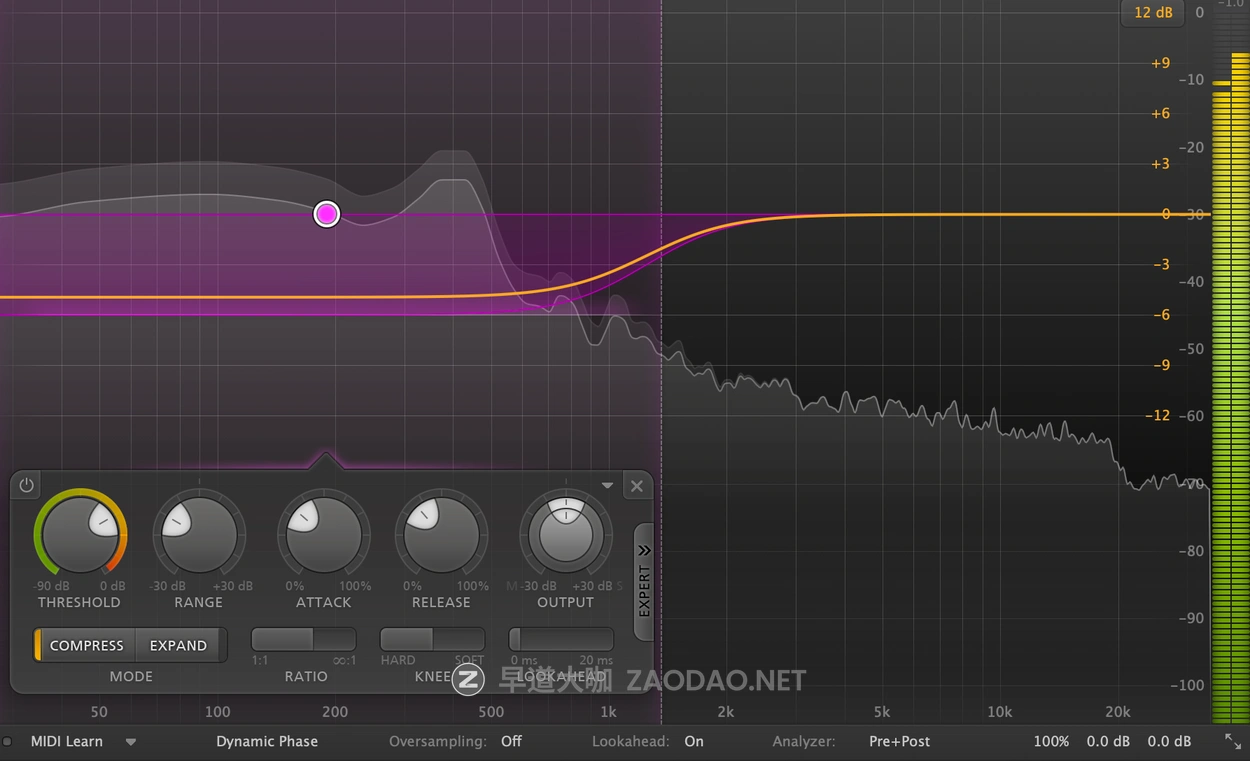Click the full screen resize icon
This screenshot has height=761, width=1250.
1232,741
